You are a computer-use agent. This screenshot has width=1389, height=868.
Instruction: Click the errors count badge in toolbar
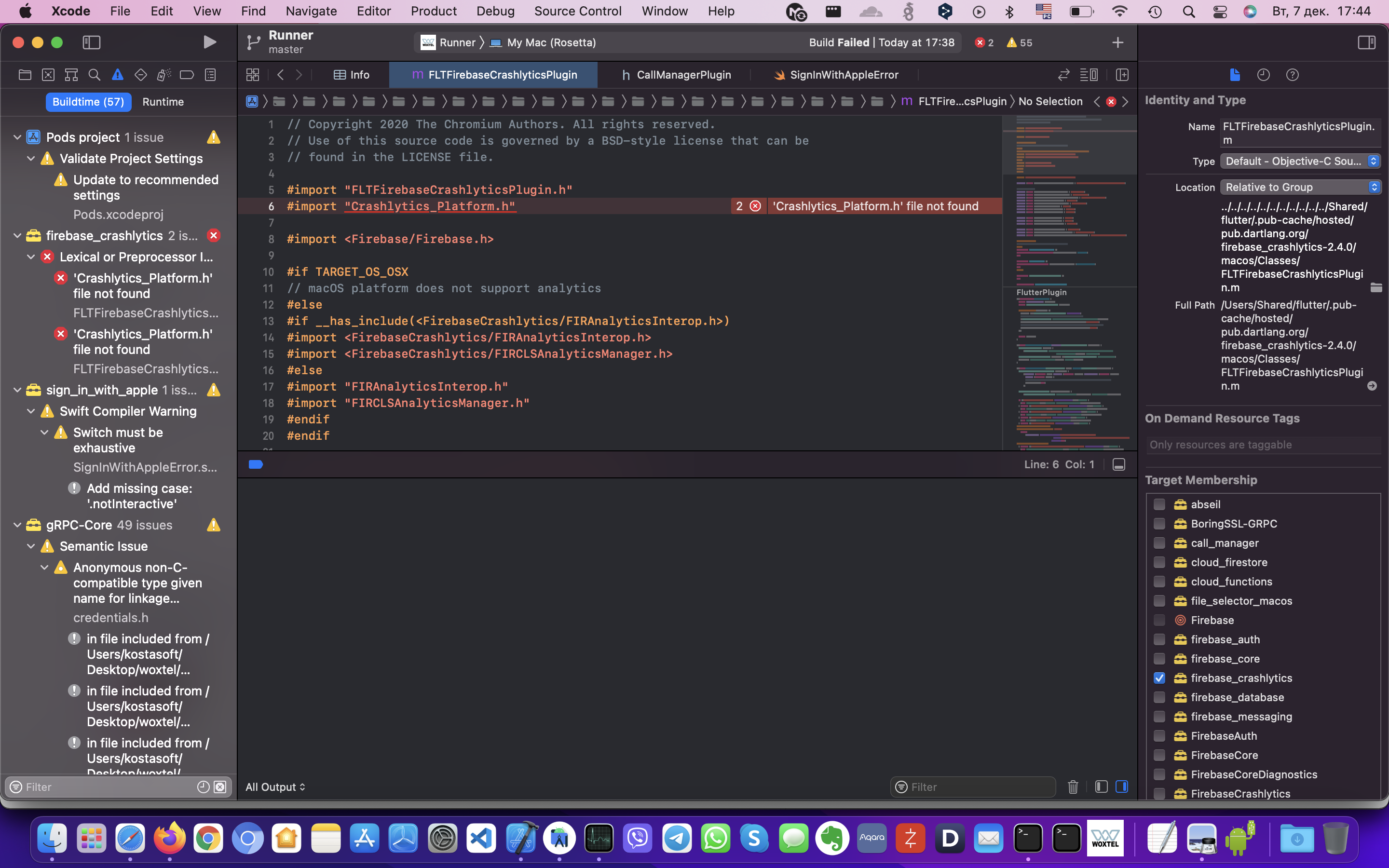pyautogui.click(x=984, y=42)
